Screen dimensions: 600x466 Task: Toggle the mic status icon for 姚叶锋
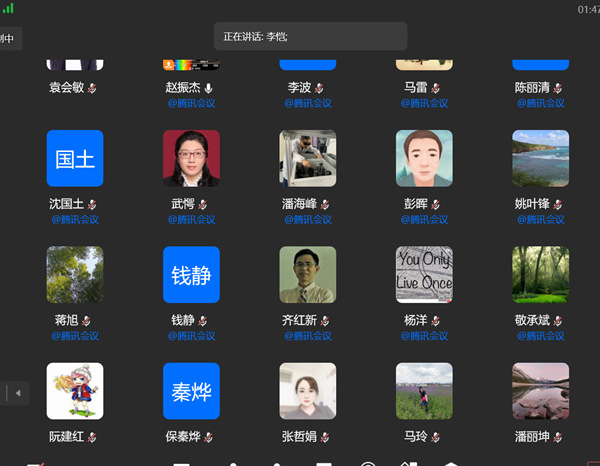coord(557,204)
